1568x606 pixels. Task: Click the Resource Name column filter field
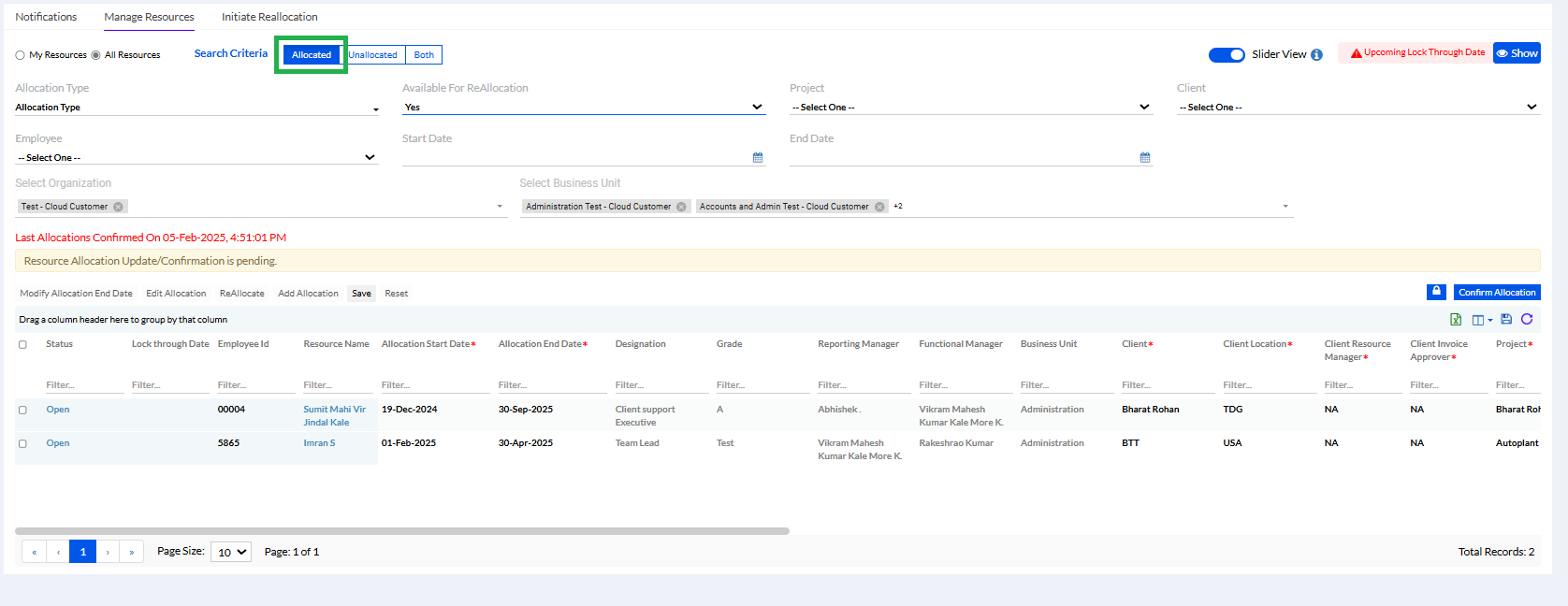pos(338,385)
